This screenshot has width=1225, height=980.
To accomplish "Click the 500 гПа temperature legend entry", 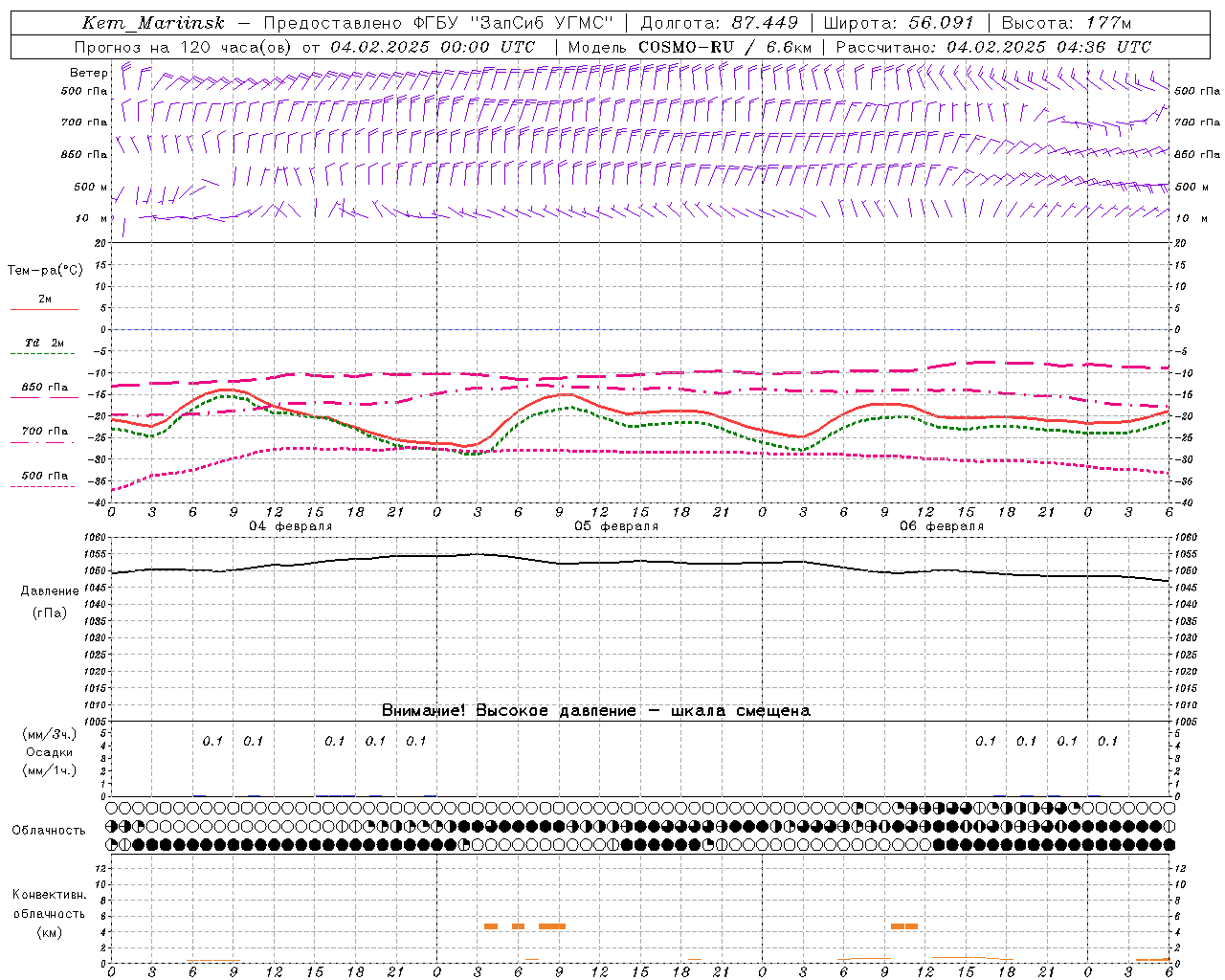I will pos(44,476).
